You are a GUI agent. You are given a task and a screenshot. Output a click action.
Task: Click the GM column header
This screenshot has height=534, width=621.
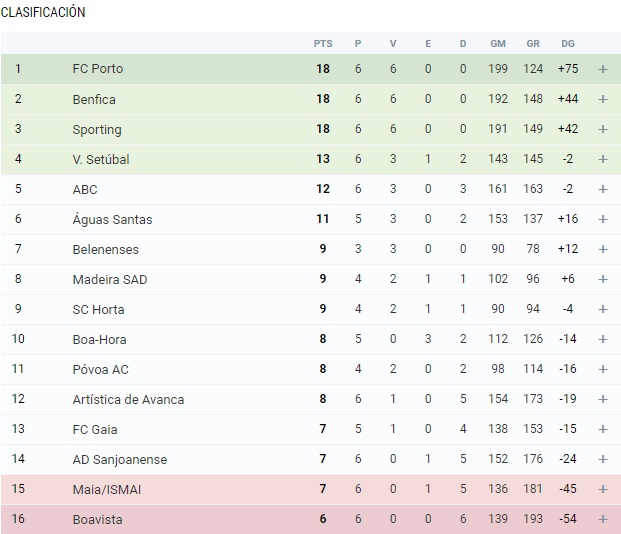click(498, 43)
